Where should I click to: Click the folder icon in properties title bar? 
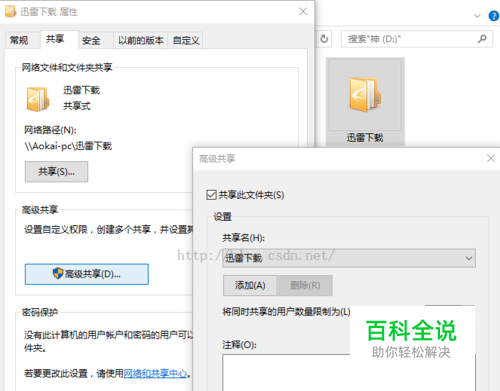[x=10, y=11]
